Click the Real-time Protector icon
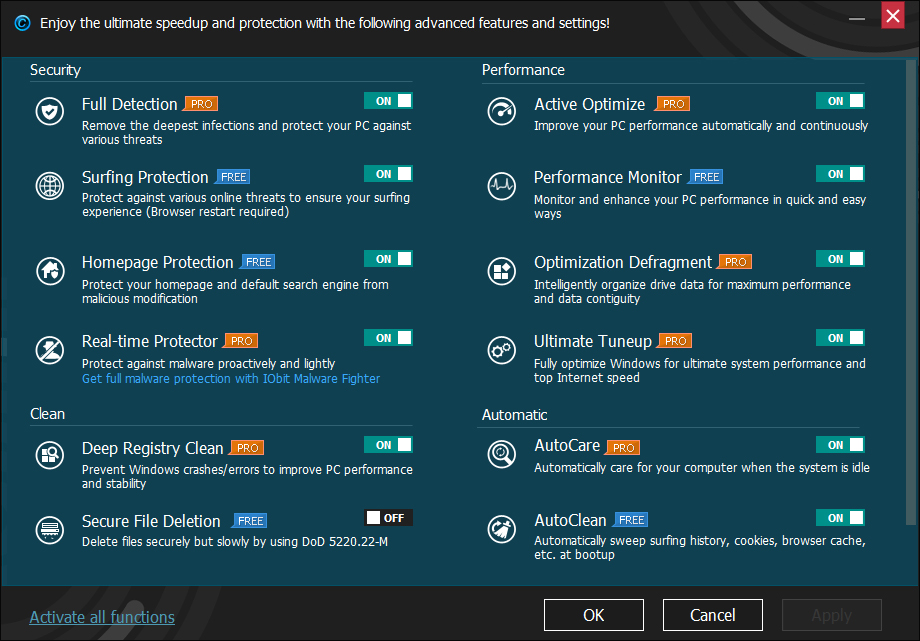 [x=50, y=350]
